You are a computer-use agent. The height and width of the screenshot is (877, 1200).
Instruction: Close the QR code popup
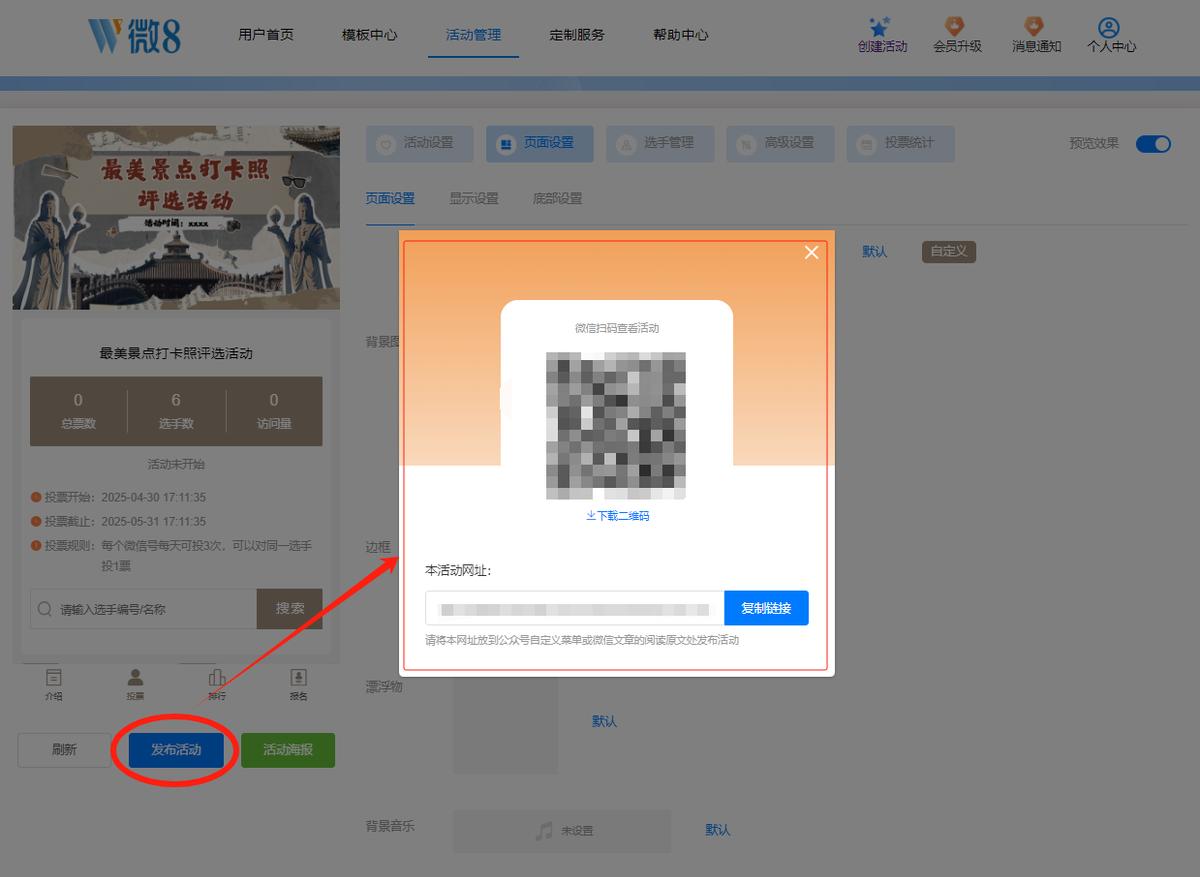pyautogui.click(x=811, y=252)
